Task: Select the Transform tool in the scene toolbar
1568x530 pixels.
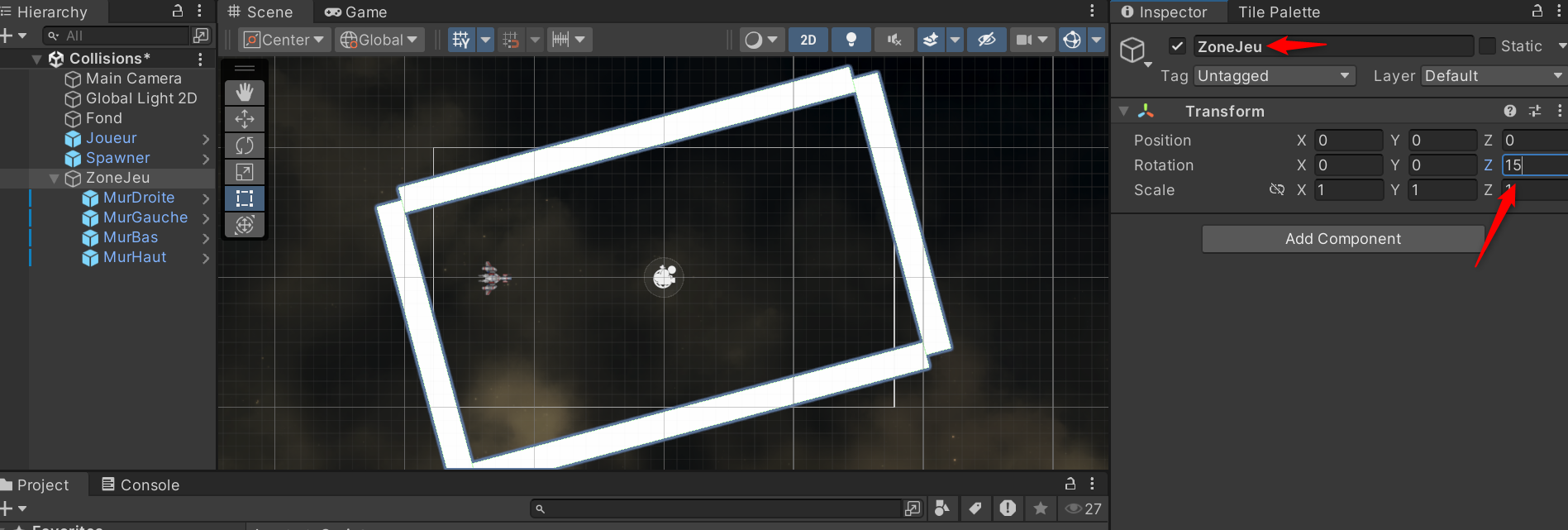Action: click(245, 225)
